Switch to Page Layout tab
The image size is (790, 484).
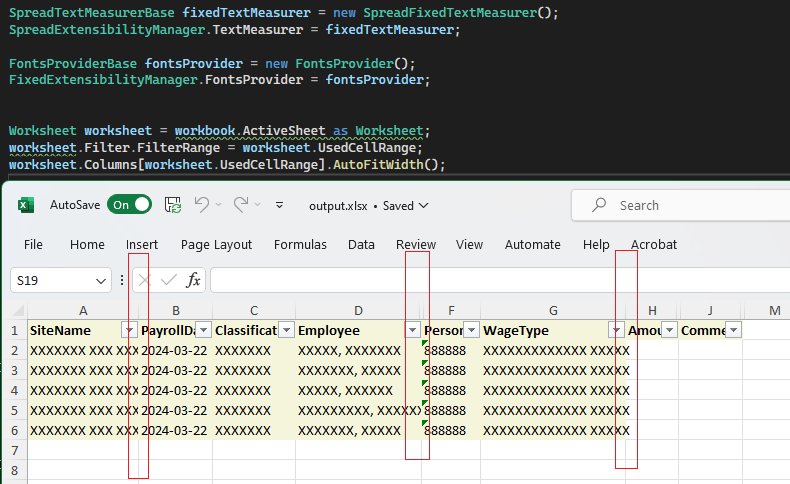(216, 245)
